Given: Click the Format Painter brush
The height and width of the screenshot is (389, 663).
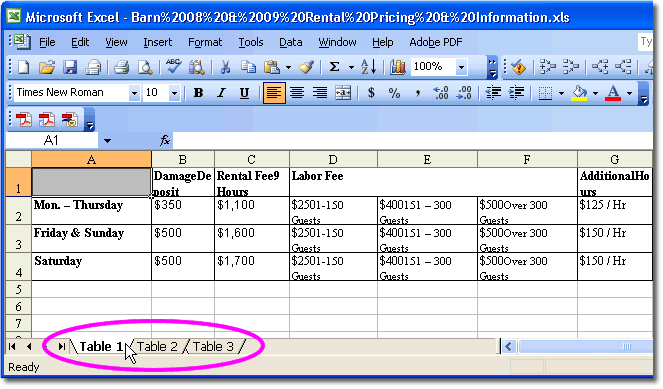Looking at the screenshot, I should click(306, 67).
